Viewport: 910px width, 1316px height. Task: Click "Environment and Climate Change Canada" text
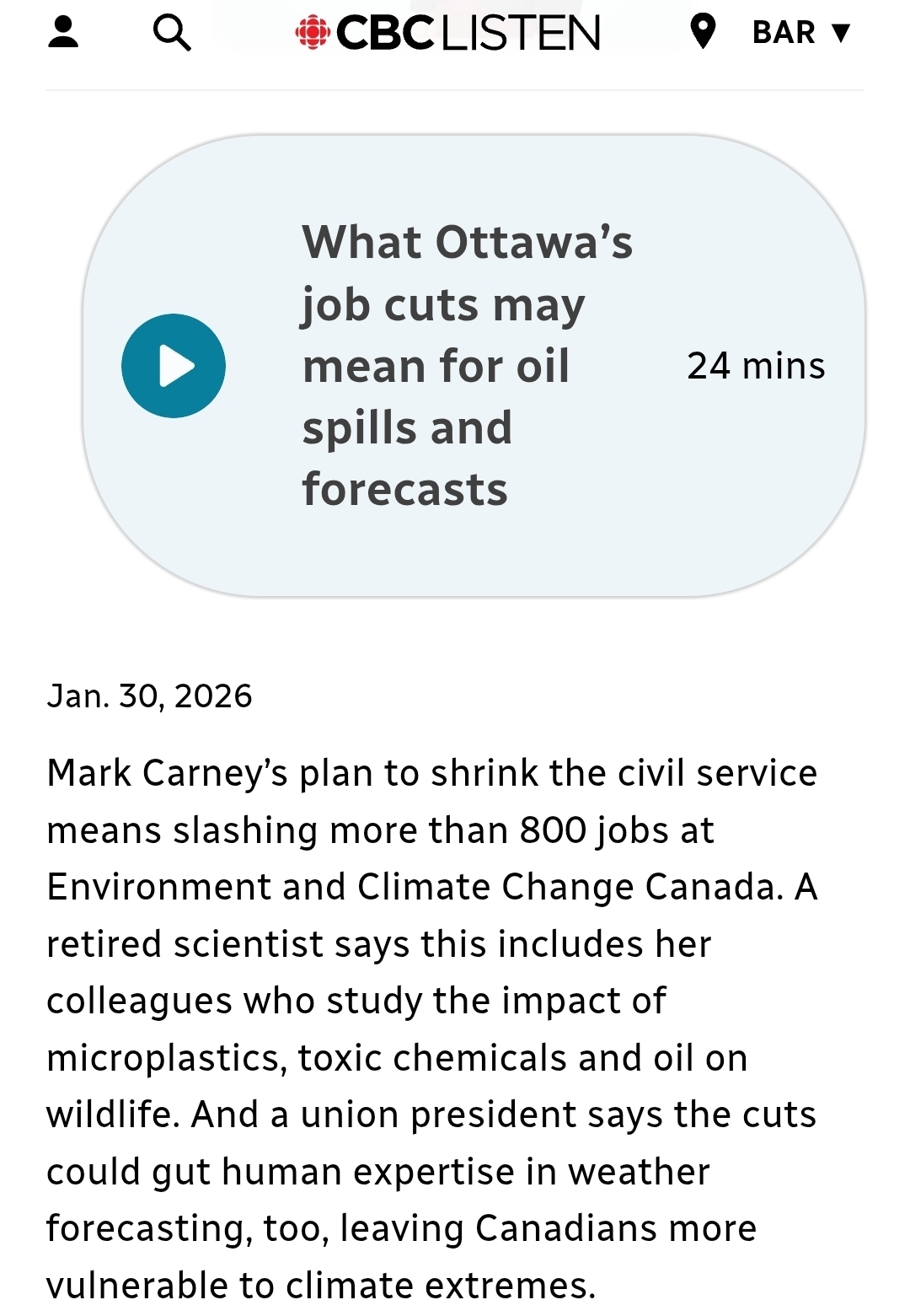[415, 887]
